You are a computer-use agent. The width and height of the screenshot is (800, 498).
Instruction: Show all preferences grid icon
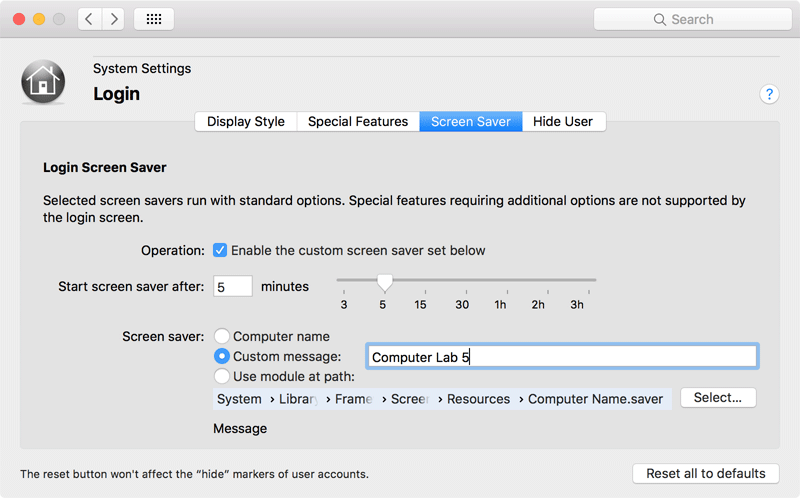154,19
